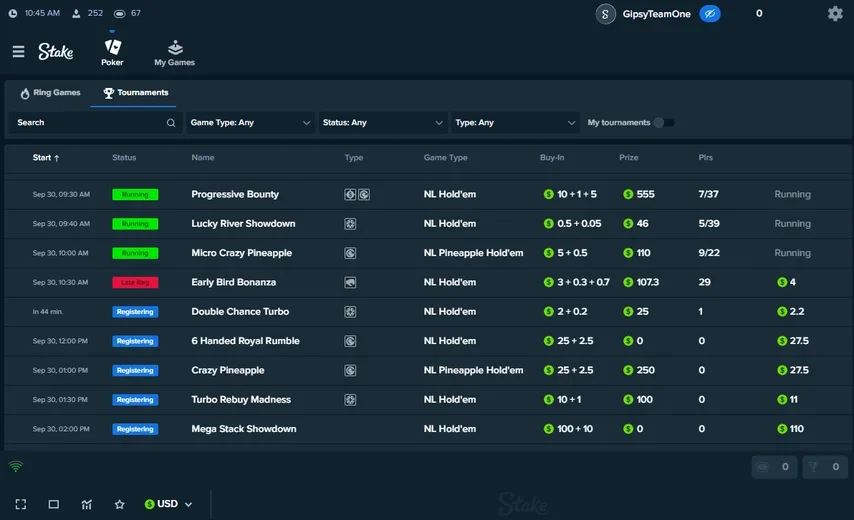Click the Turbo Rebuy Madness type icon
The height and width of the screenshot is (520, 854).
(x=350, y=400)
